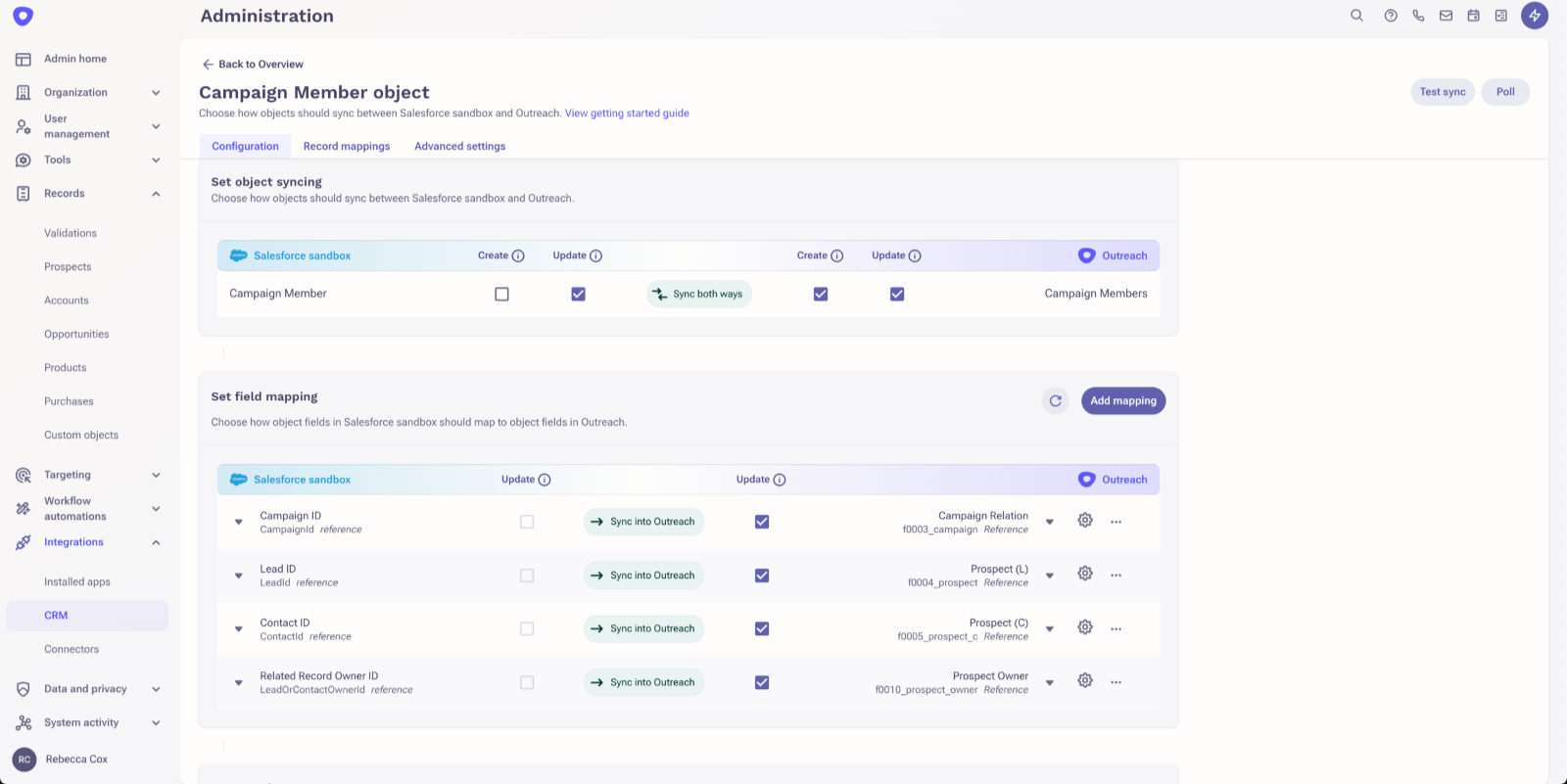Open the Prospect (C) field dropdown
The width and height of the screenshot is (1567, 784).
pyautogui.click(x=1050, y=628)
